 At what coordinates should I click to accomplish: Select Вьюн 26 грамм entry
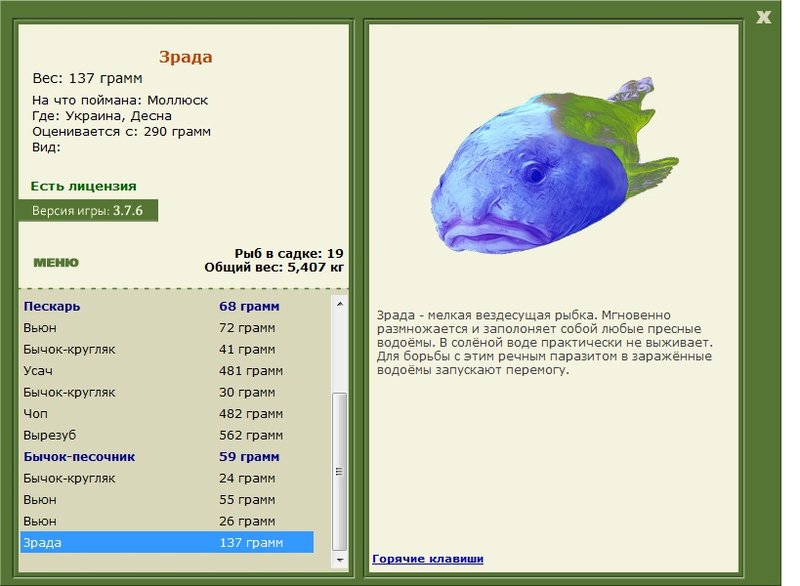[x=167, y=521]
